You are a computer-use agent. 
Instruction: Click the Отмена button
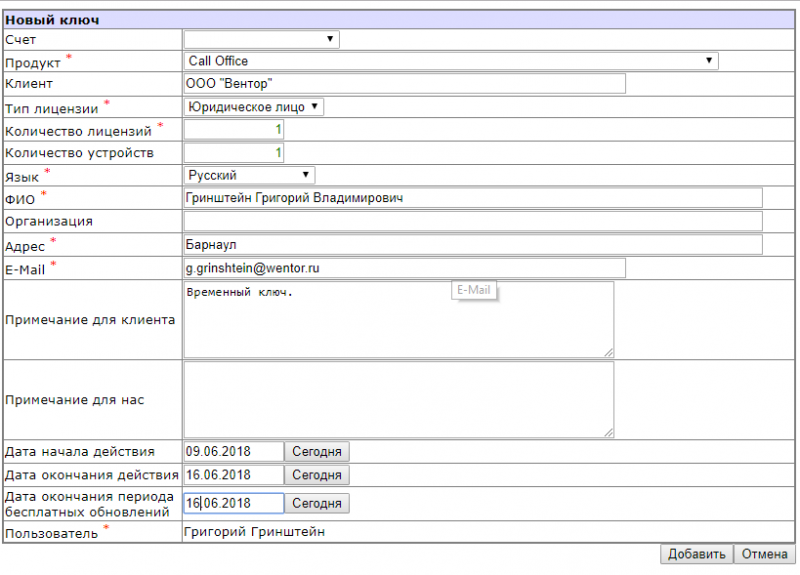(x=764, y=554)
